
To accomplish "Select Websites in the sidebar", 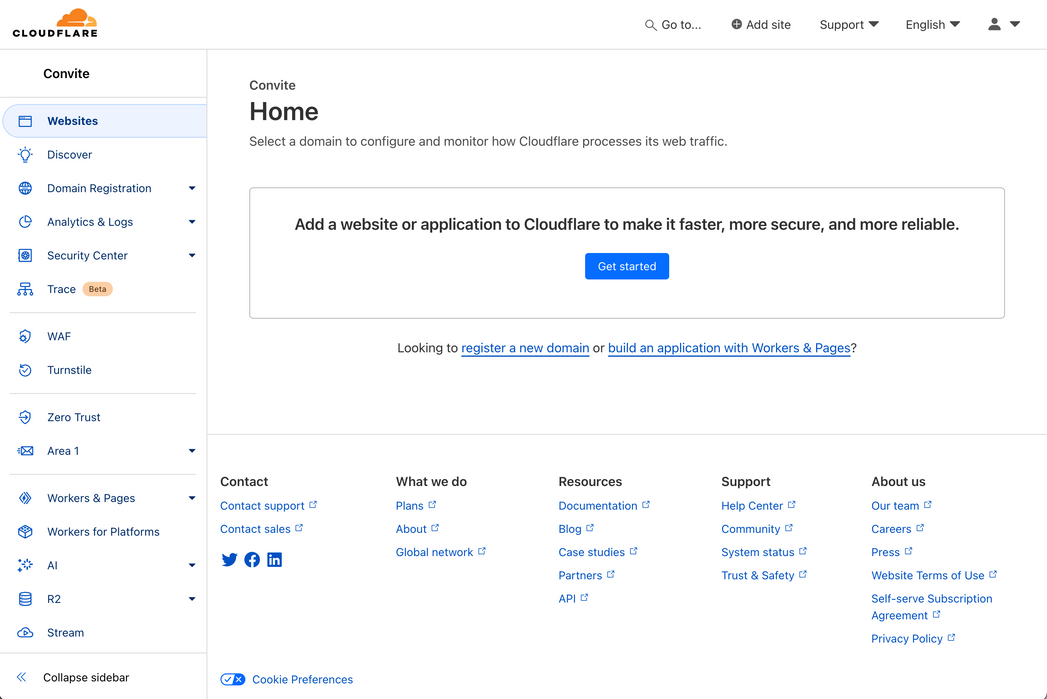I will tap(72, 121).
